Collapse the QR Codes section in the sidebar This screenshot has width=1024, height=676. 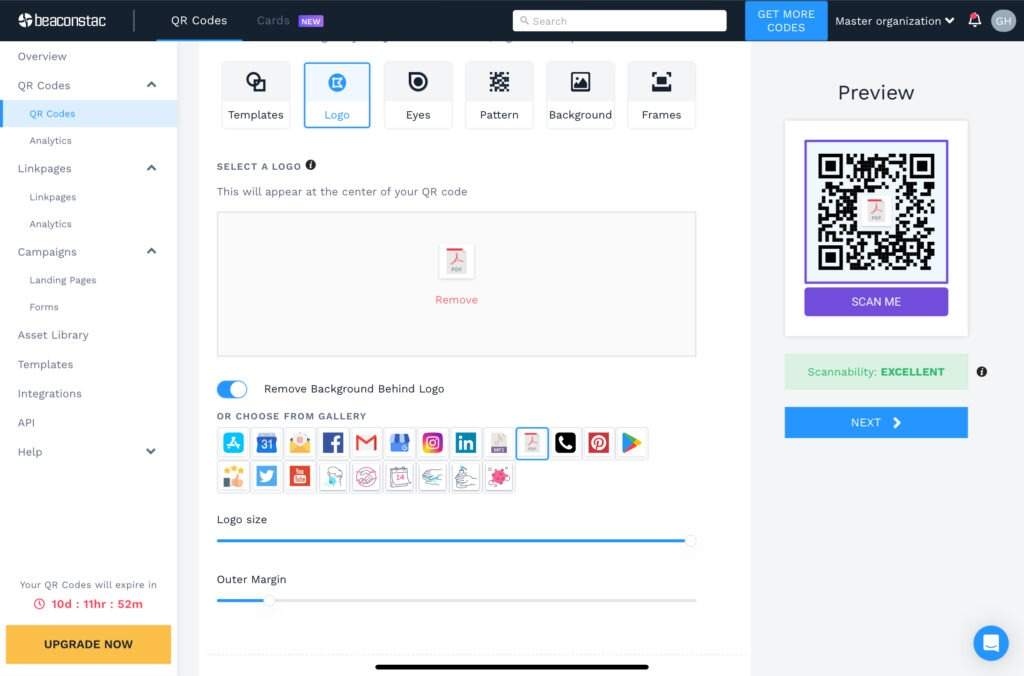pos(150,85)
